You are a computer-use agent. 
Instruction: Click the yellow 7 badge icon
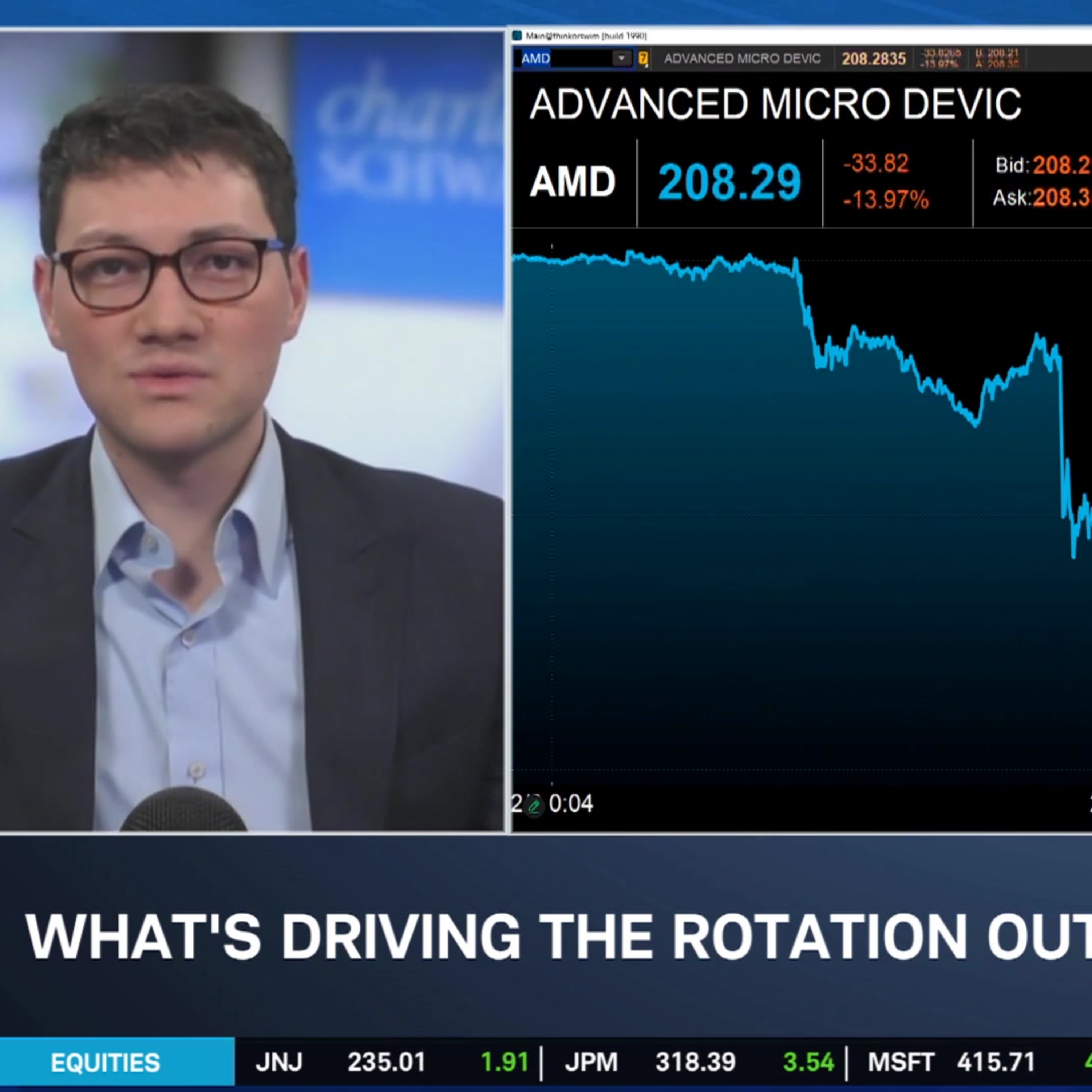pos(643,58)
